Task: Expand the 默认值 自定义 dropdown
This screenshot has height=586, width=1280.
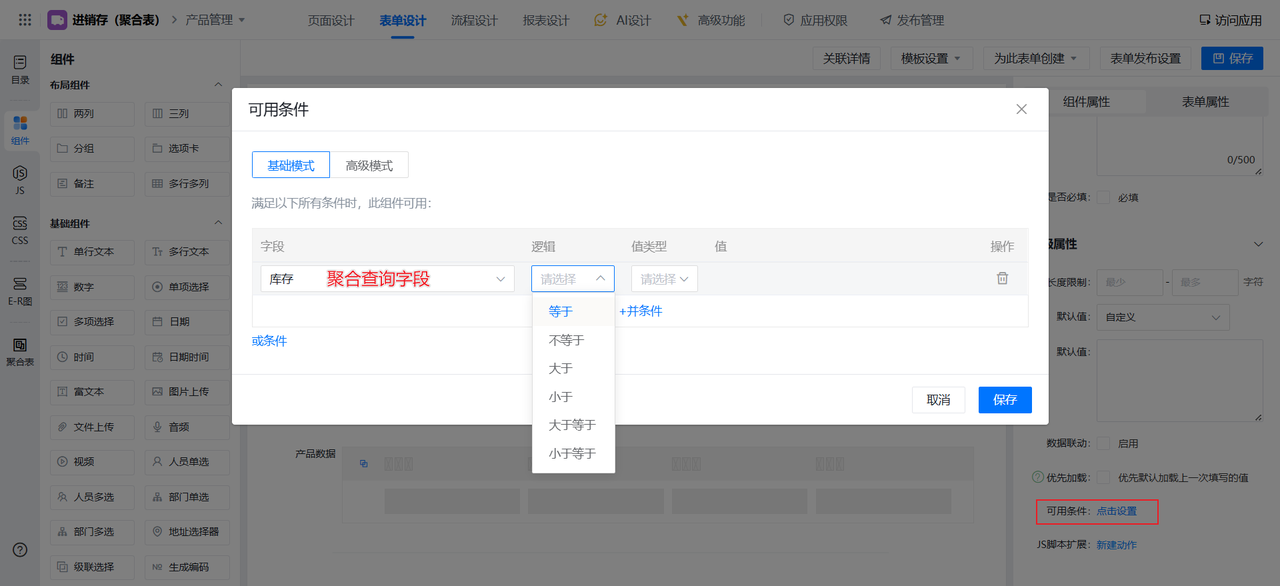Action: pos(1162,317)
